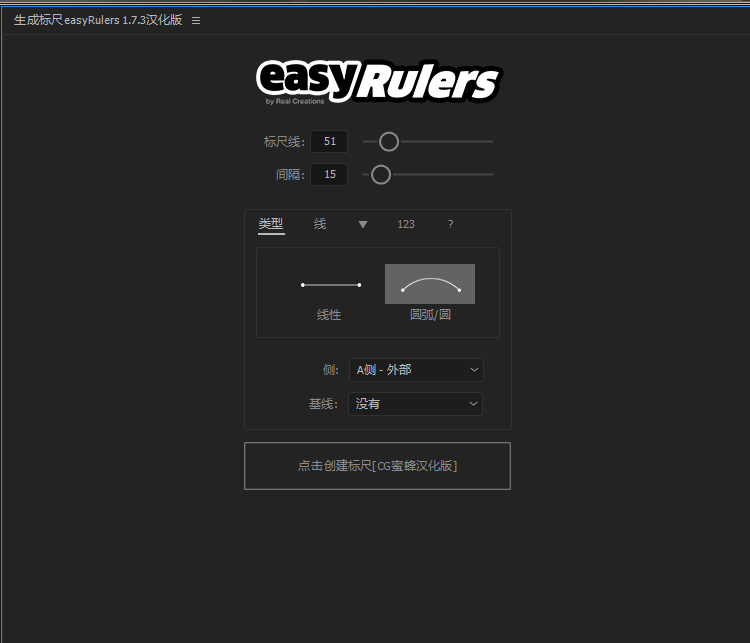Open the ? help tab
Viewport: 750px width, 643px height.
(451, 224)
